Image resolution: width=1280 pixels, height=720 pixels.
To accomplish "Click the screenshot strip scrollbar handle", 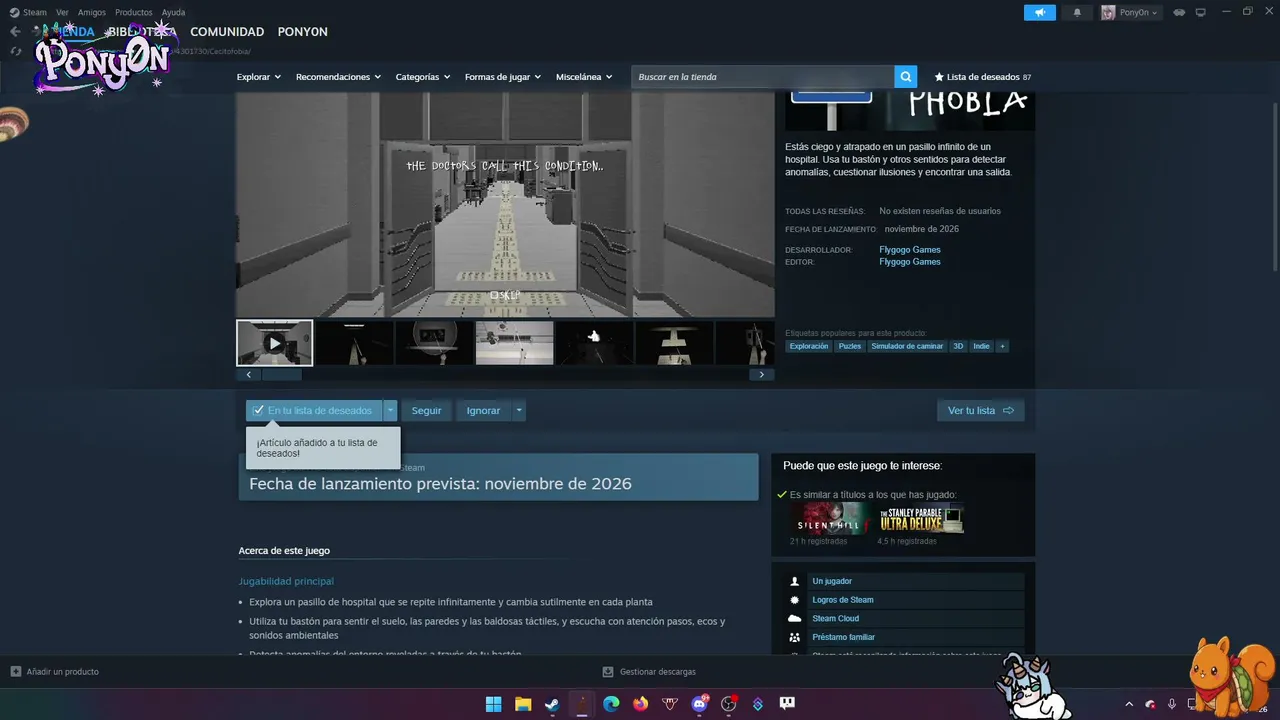I will [281, 375].
